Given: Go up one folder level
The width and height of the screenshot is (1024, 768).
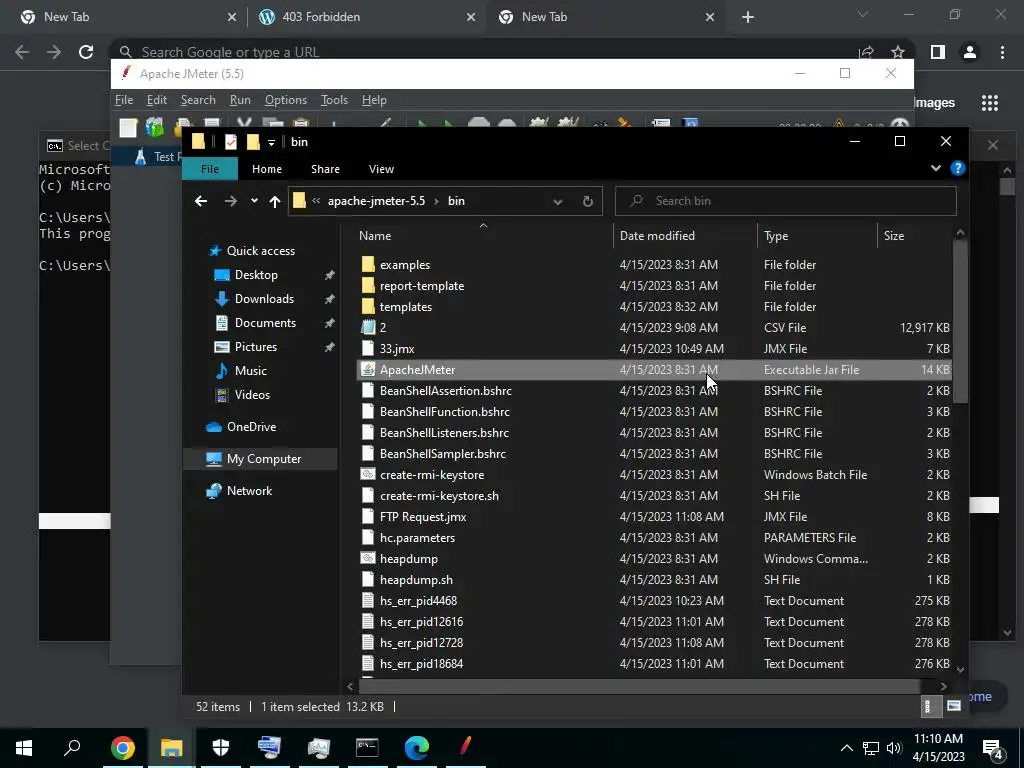Looking at the screenshot, I should pyautogui.click(x=275, y=201).
